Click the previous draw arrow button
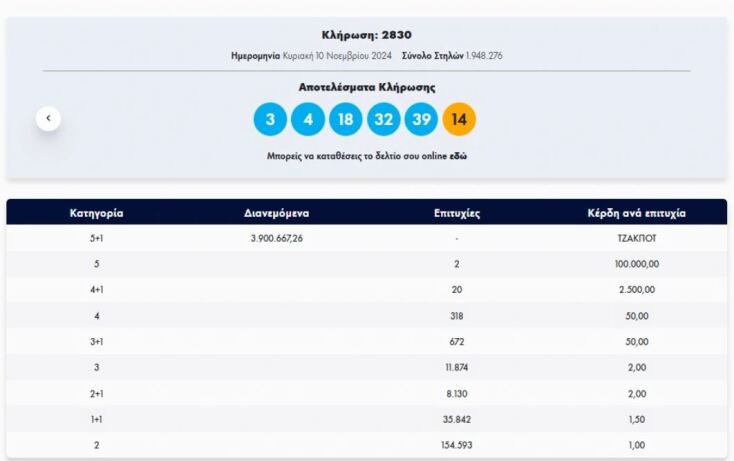The image size is (734, 461). 48,118
